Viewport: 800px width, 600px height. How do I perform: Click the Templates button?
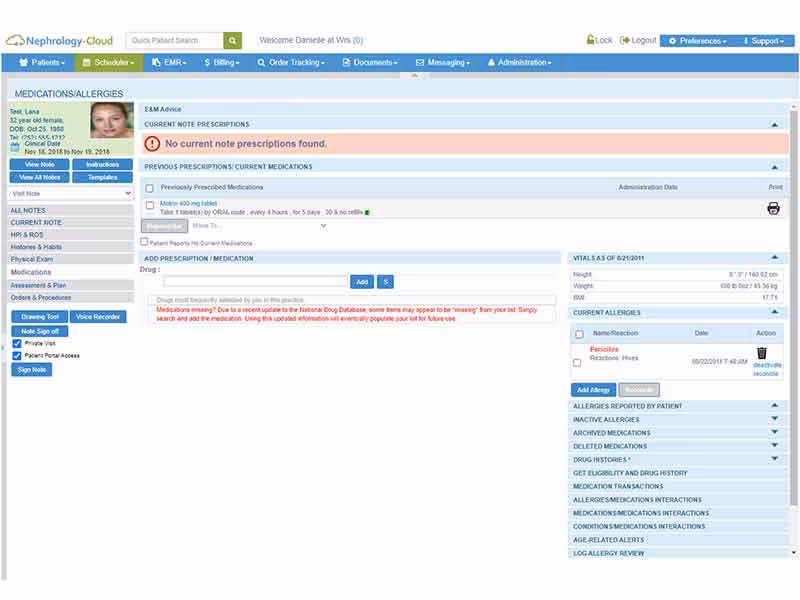tap(103, 177)
